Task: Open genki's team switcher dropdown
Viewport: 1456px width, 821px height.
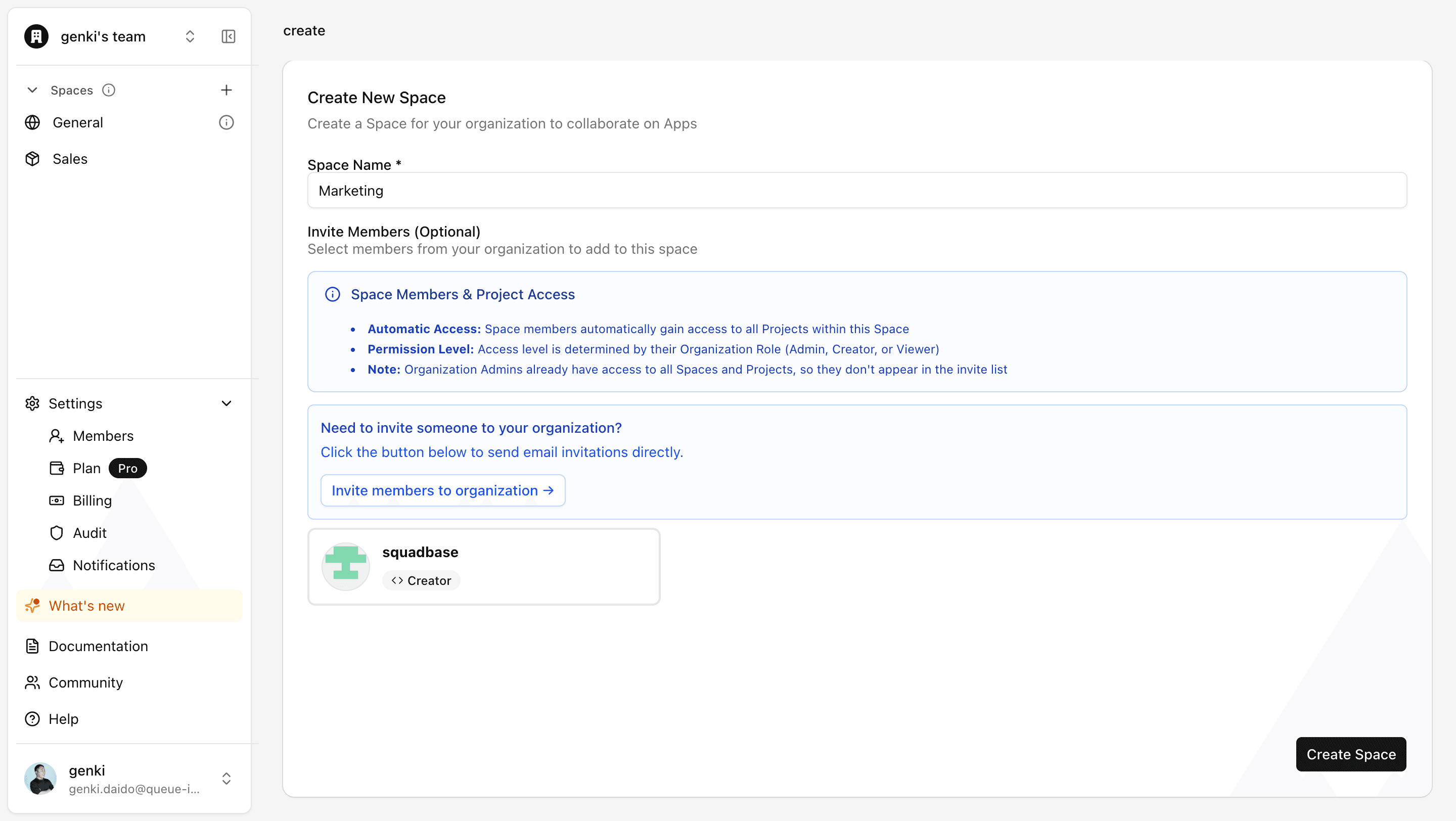Action: click(x=190, y=37)
